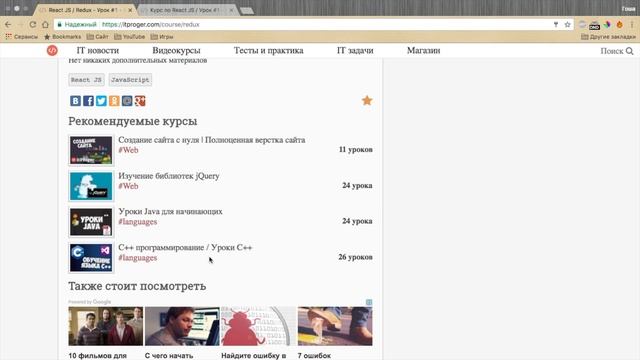Screen dimensions: 640x360
Task: Go back in the browser
Action: point(8,24)
